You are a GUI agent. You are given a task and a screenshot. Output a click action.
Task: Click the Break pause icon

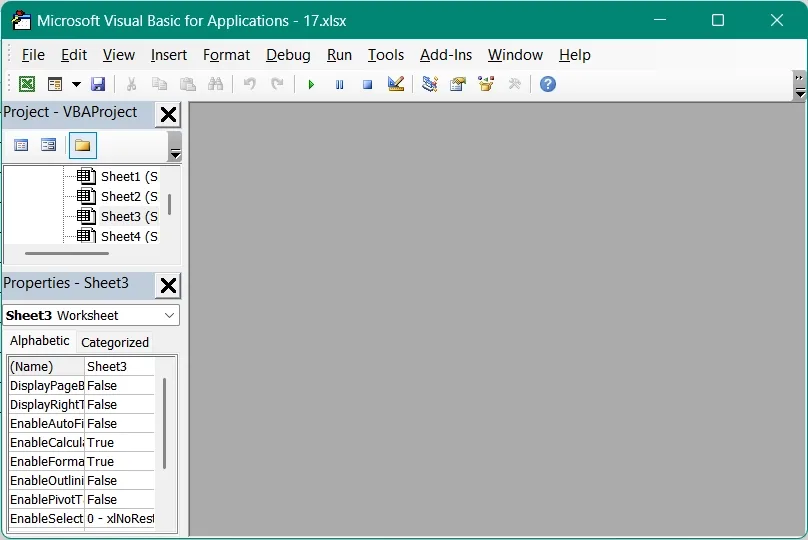click(x=339, y=85)
